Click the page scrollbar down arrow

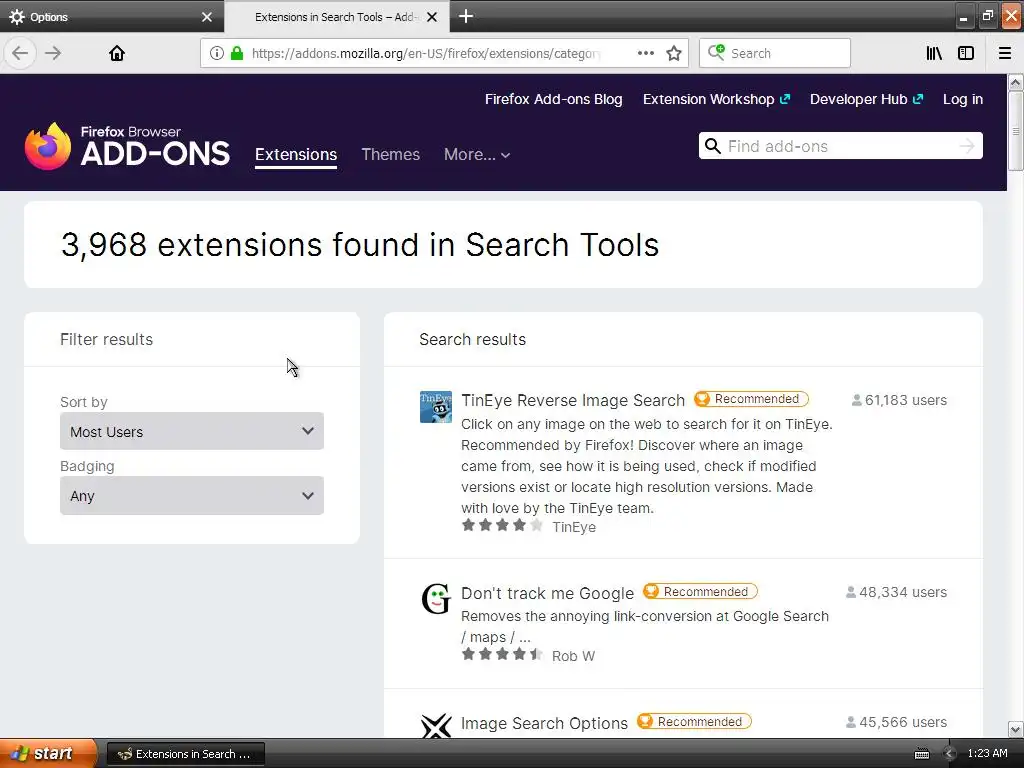pos(1016,730)
